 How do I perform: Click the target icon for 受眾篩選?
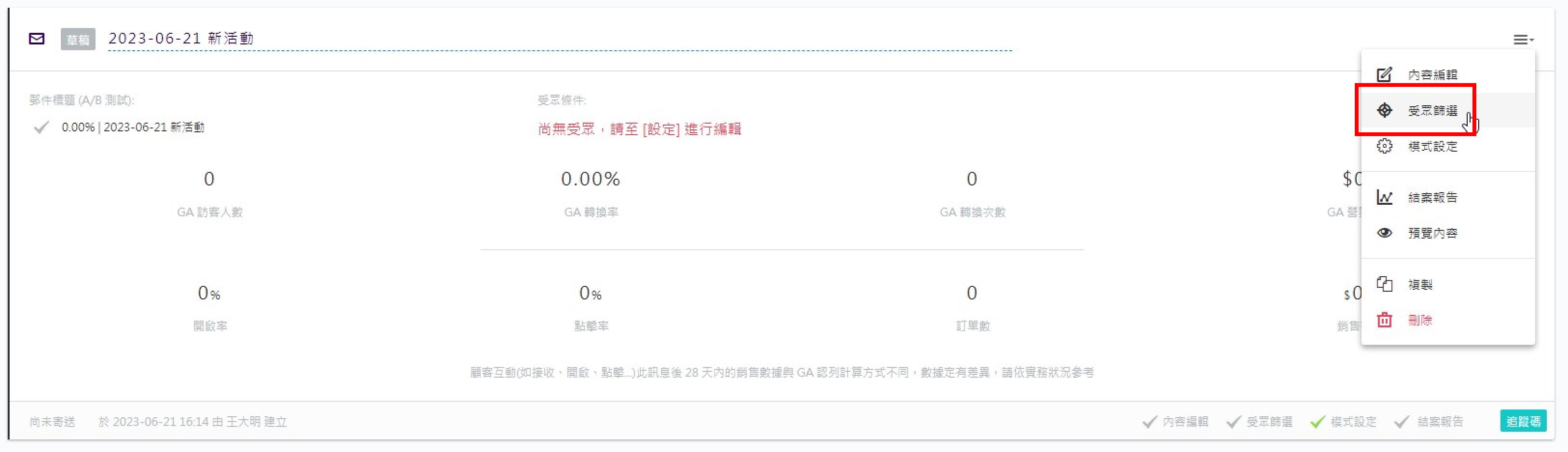(x=1384, y=110)
